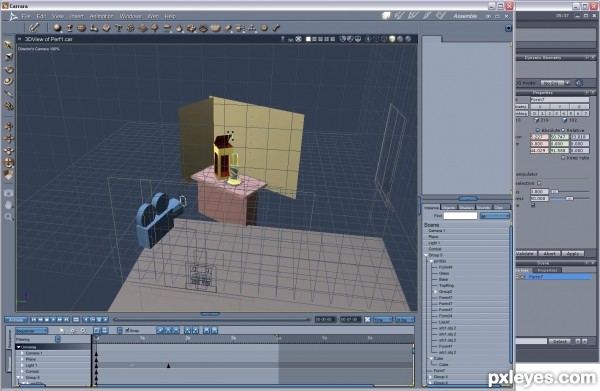The image size is (600, 391).
Task: Select the magnifier zoom tool on left sidebar
Action: pos(8,217)
